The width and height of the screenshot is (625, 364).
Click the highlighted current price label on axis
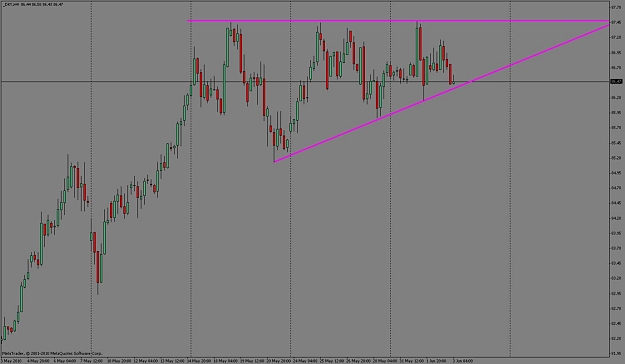pyautogui.click(x=617, y=81)
